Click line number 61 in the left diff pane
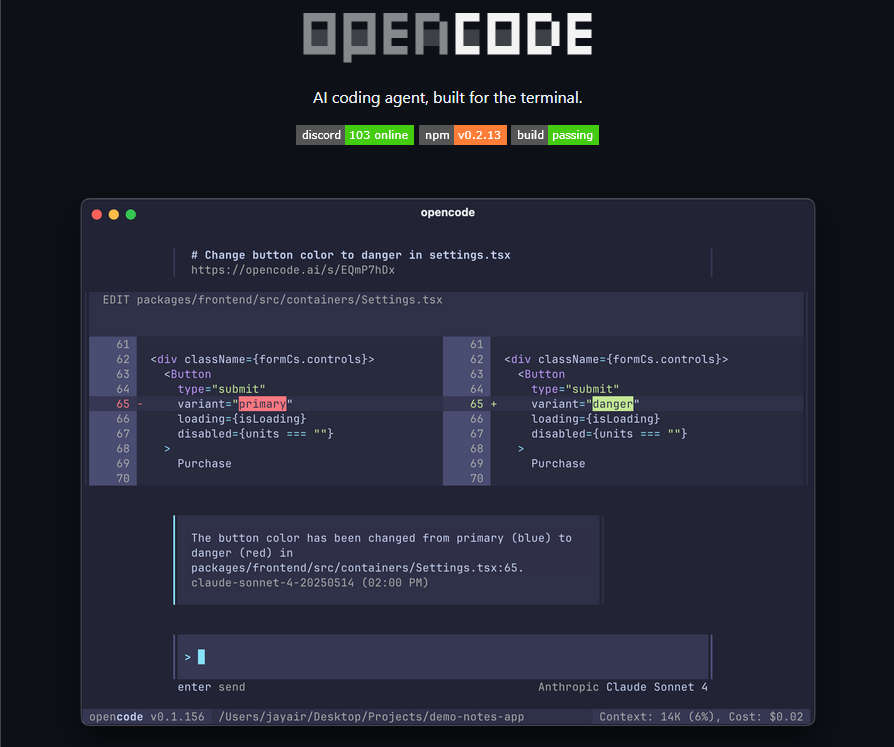Image resolution: width=894 pixels, height=747 pixels. pos(123,344)
